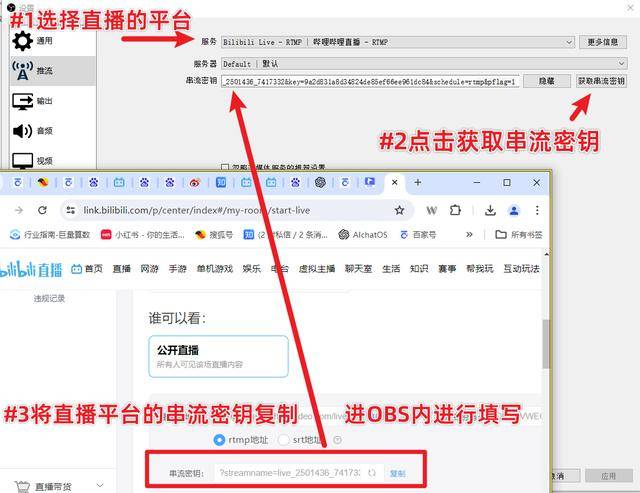Open 手游 category in Bilibili navigation

tap(178, 269)
